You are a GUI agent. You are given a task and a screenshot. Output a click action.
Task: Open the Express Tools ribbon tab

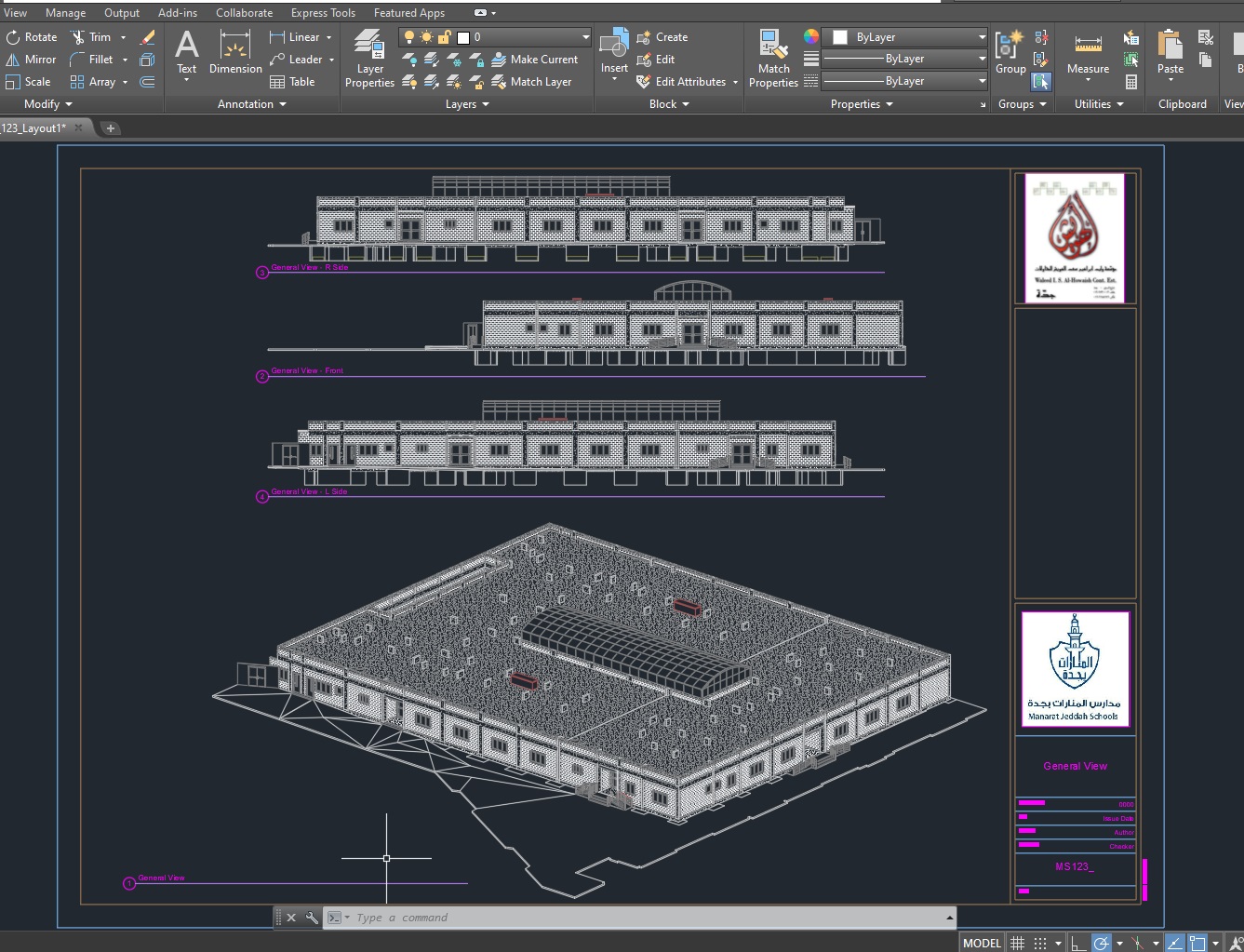(x=323, y=13)
